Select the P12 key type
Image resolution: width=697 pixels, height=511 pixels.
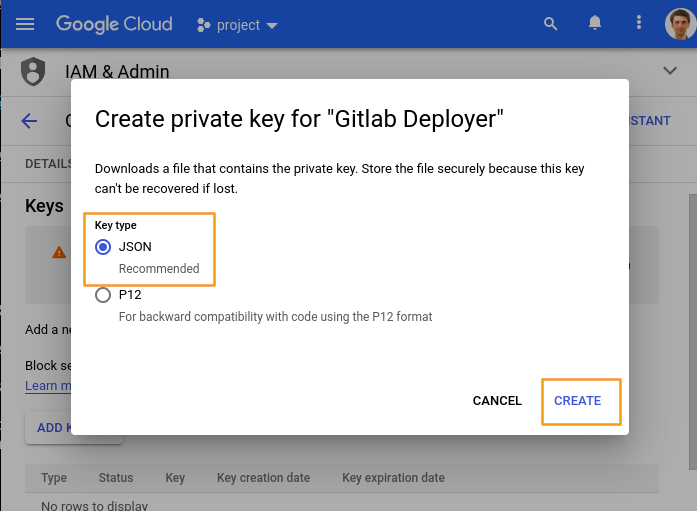(x=103, y=295)
